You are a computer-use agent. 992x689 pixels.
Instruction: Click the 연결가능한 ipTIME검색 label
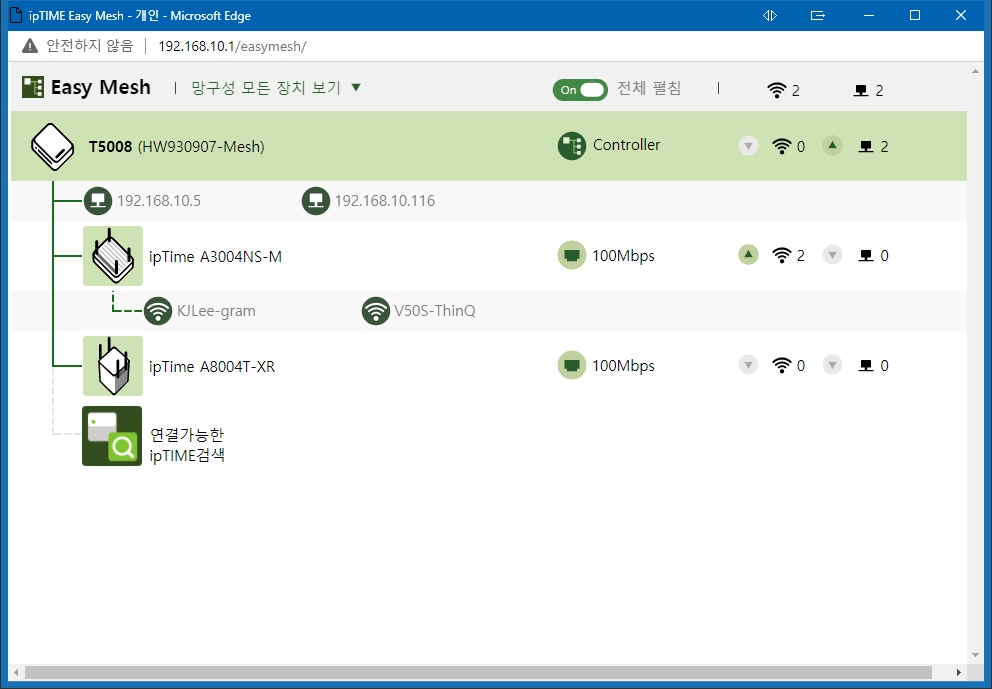[187, 445]
